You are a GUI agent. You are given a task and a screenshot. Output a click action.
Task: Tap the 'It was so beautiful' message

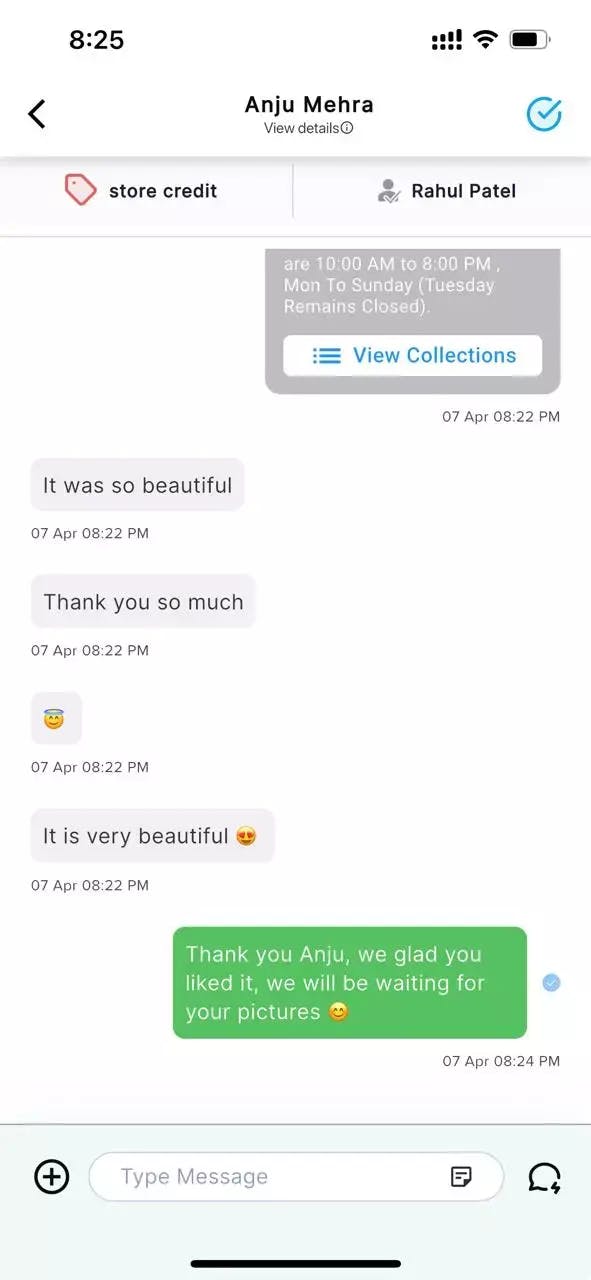click(x=138, y=485)
